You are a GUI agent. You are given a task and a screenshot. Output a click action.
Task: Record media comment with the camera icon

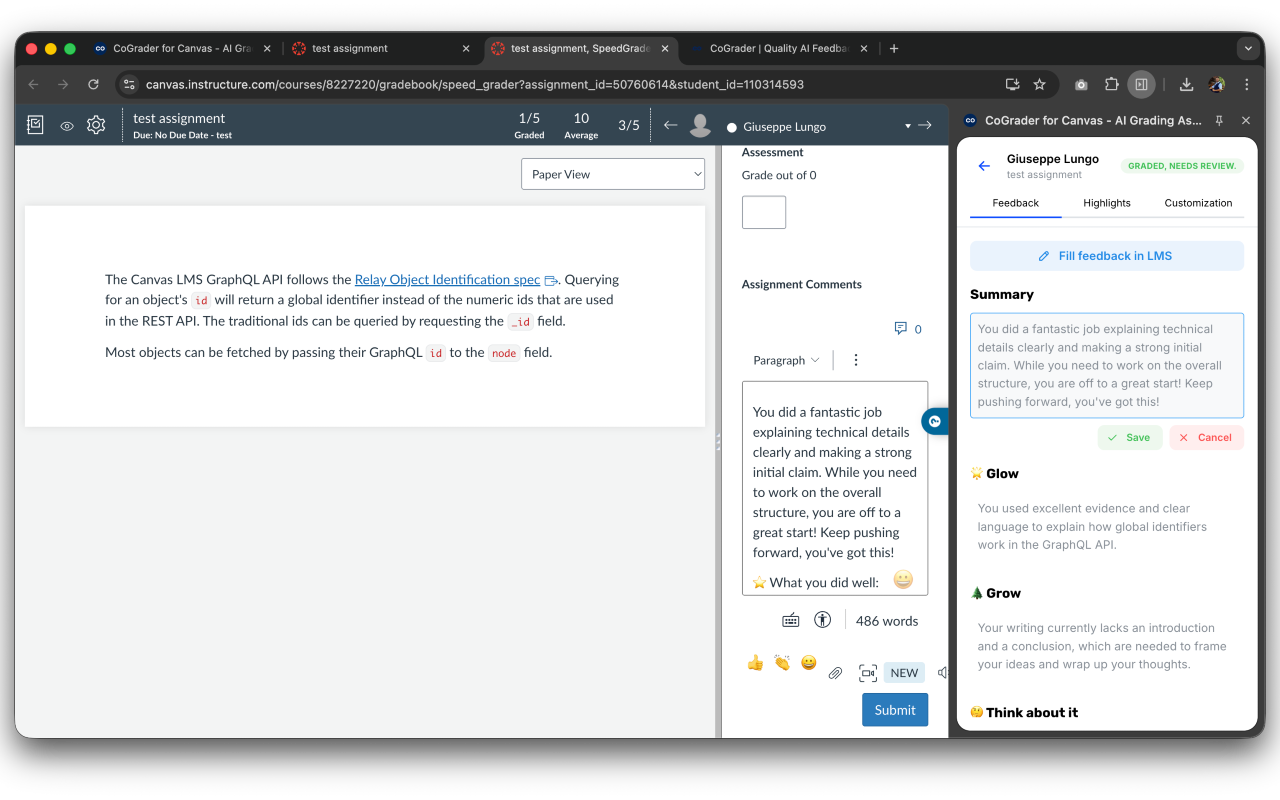(x=868, y=673)
